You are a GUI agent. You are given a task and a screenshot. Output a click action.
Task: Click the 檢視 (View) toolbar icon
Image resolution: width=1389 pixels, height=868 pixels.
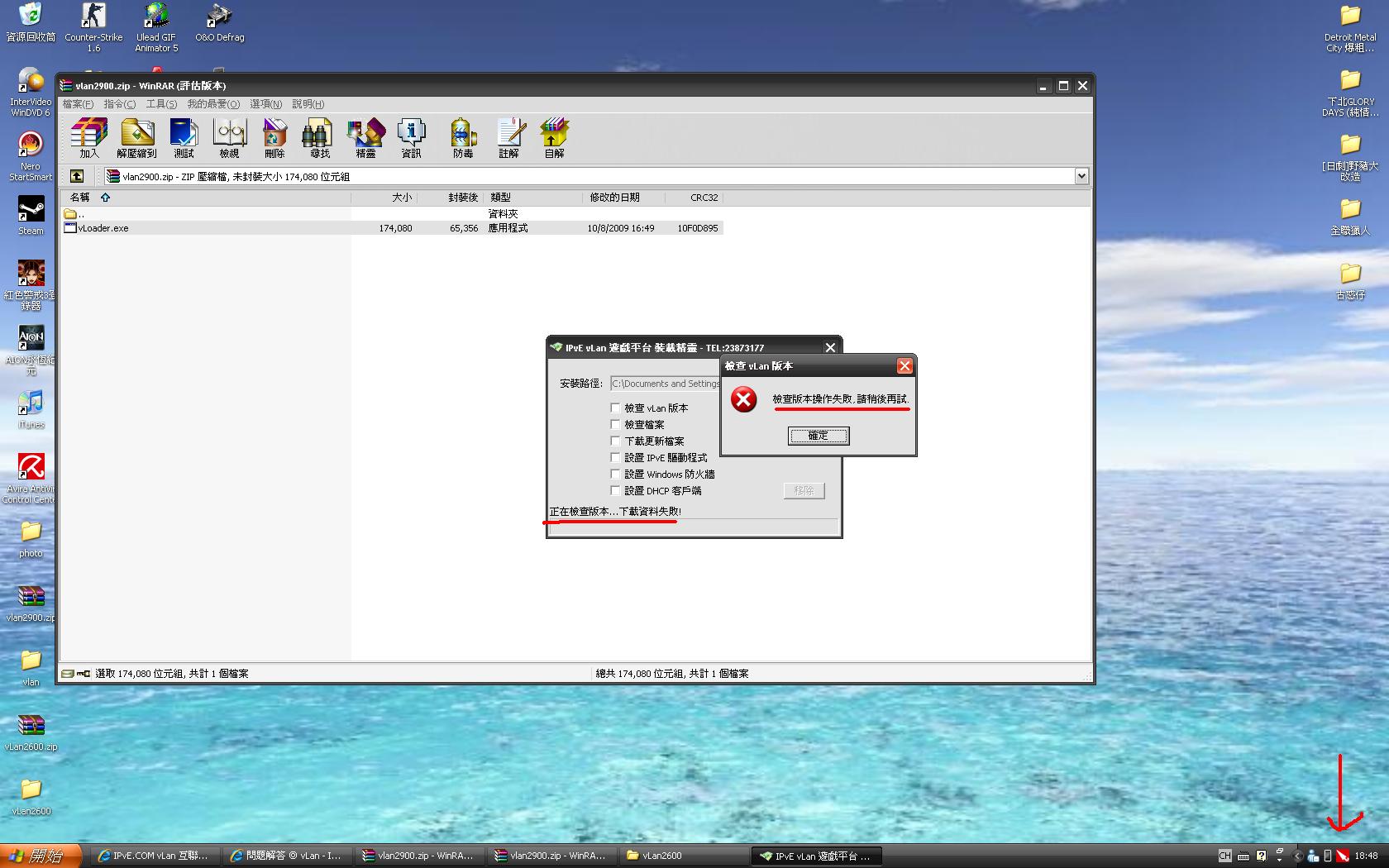[x=229, y=137]
